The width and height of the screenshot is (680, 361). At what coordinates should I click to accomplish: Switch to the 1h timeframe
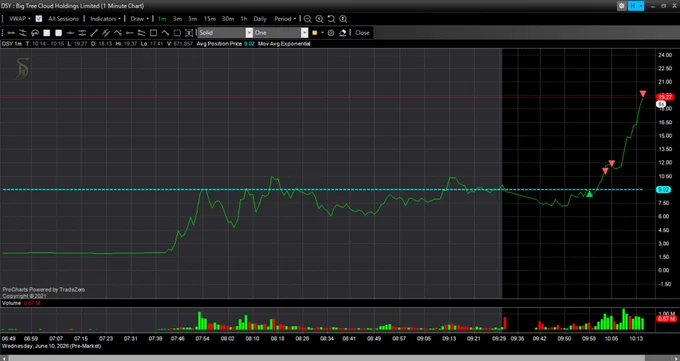pos(244,19)
